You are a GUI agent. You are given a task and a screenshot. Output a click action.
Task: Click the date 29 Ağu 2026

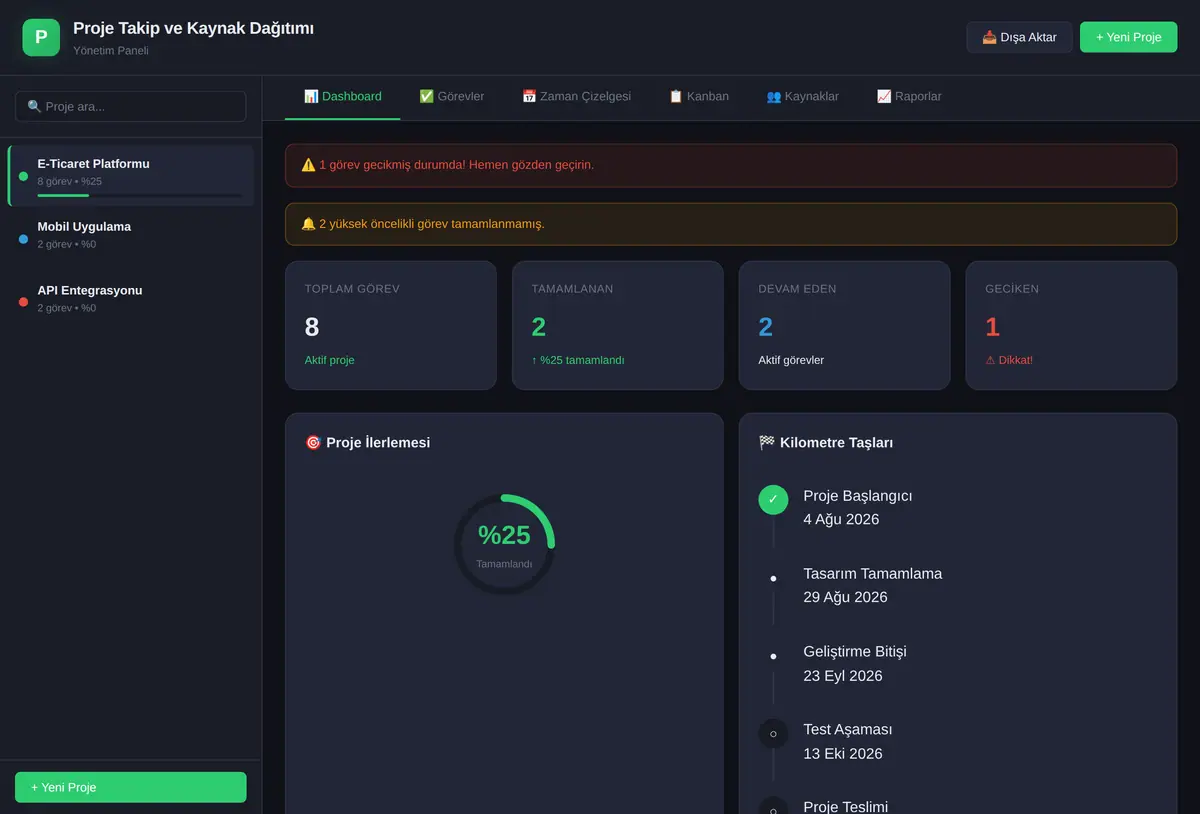click(845, 597)
